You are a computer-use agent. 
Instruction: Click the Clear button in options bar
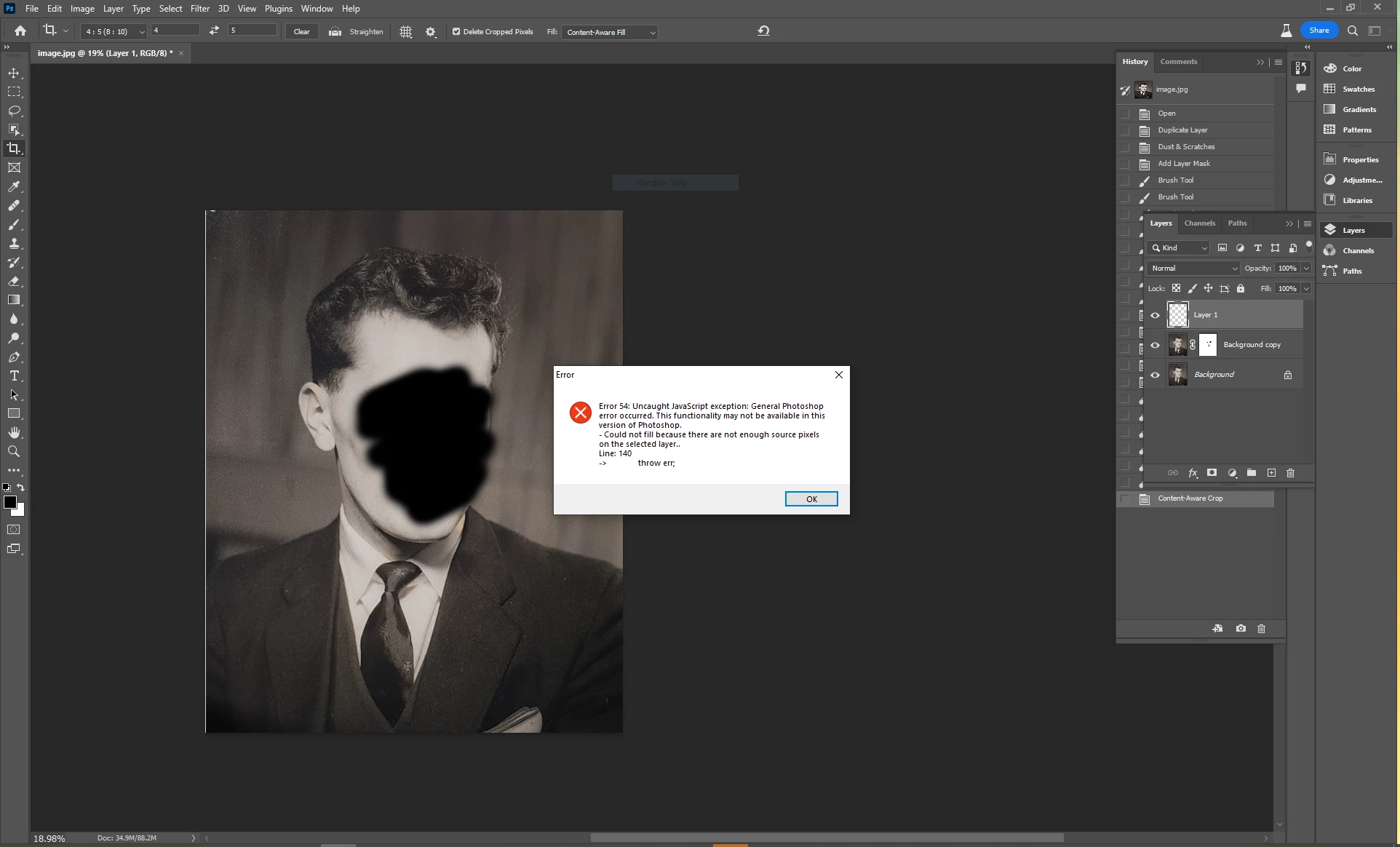click(301, 32)
